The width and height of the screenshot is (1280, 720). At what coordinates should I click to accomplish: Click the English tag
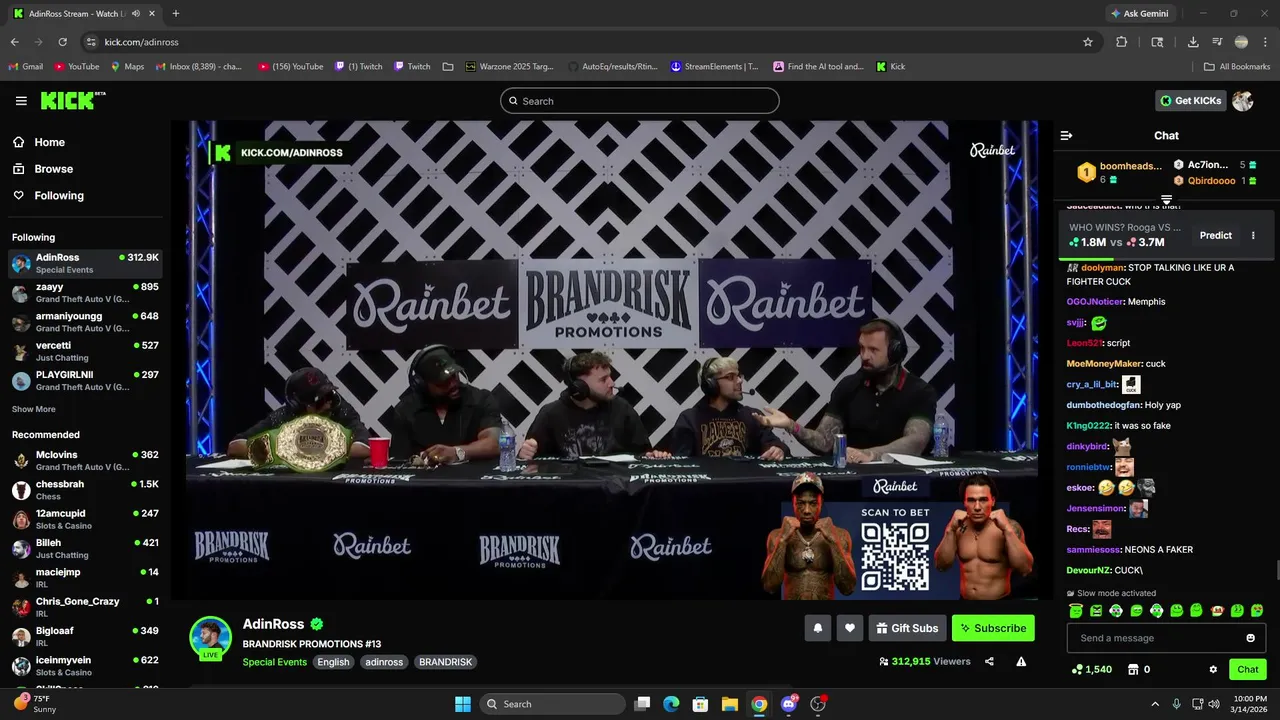click(334, 662)
